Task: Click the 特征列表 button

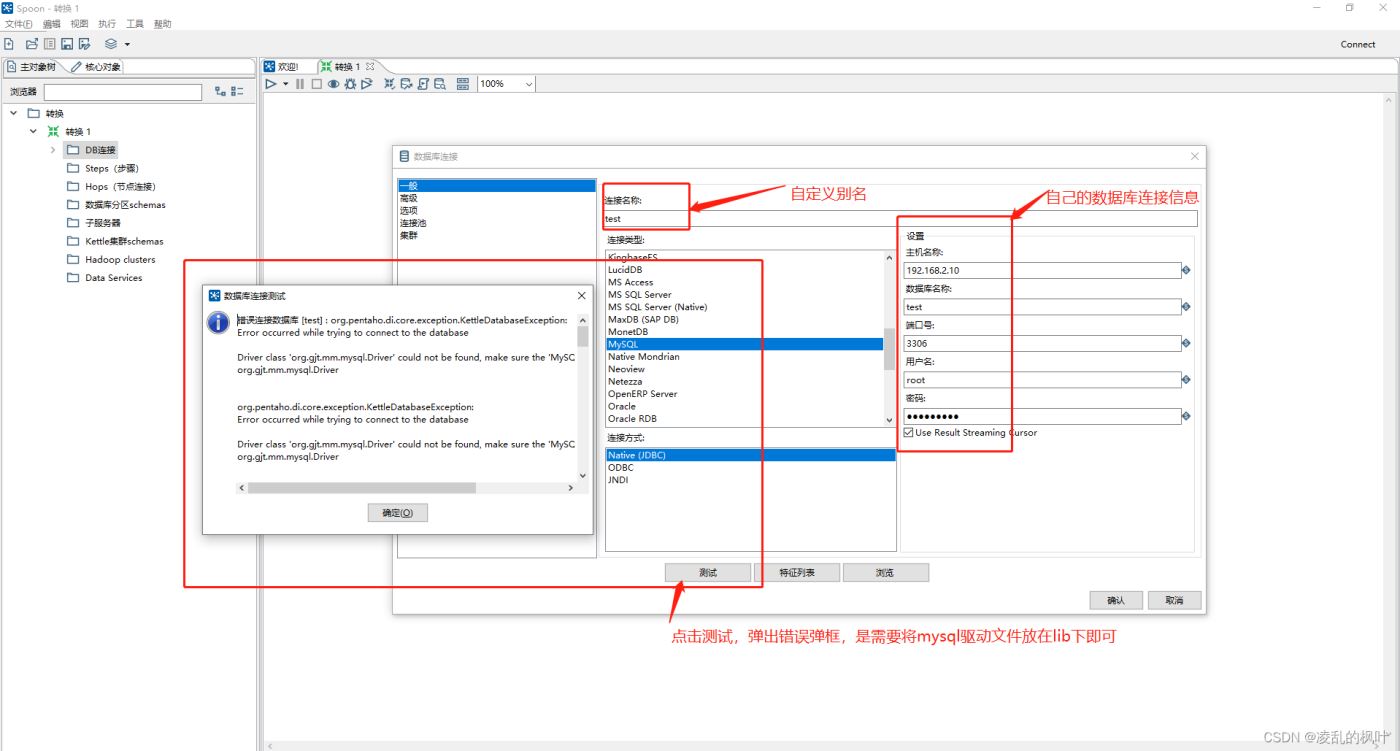Action: [x=797, y=573]
